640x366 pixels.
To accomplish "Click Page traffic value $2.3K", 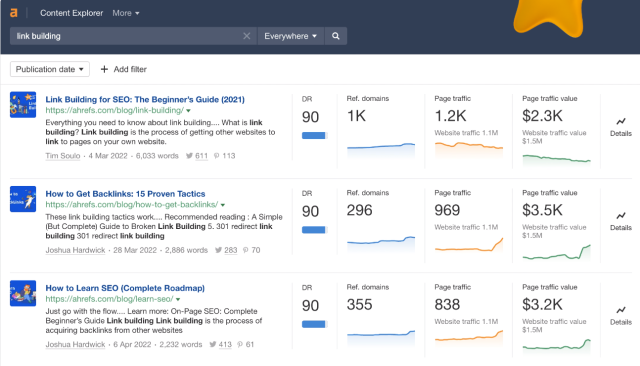I will (542, 116).
